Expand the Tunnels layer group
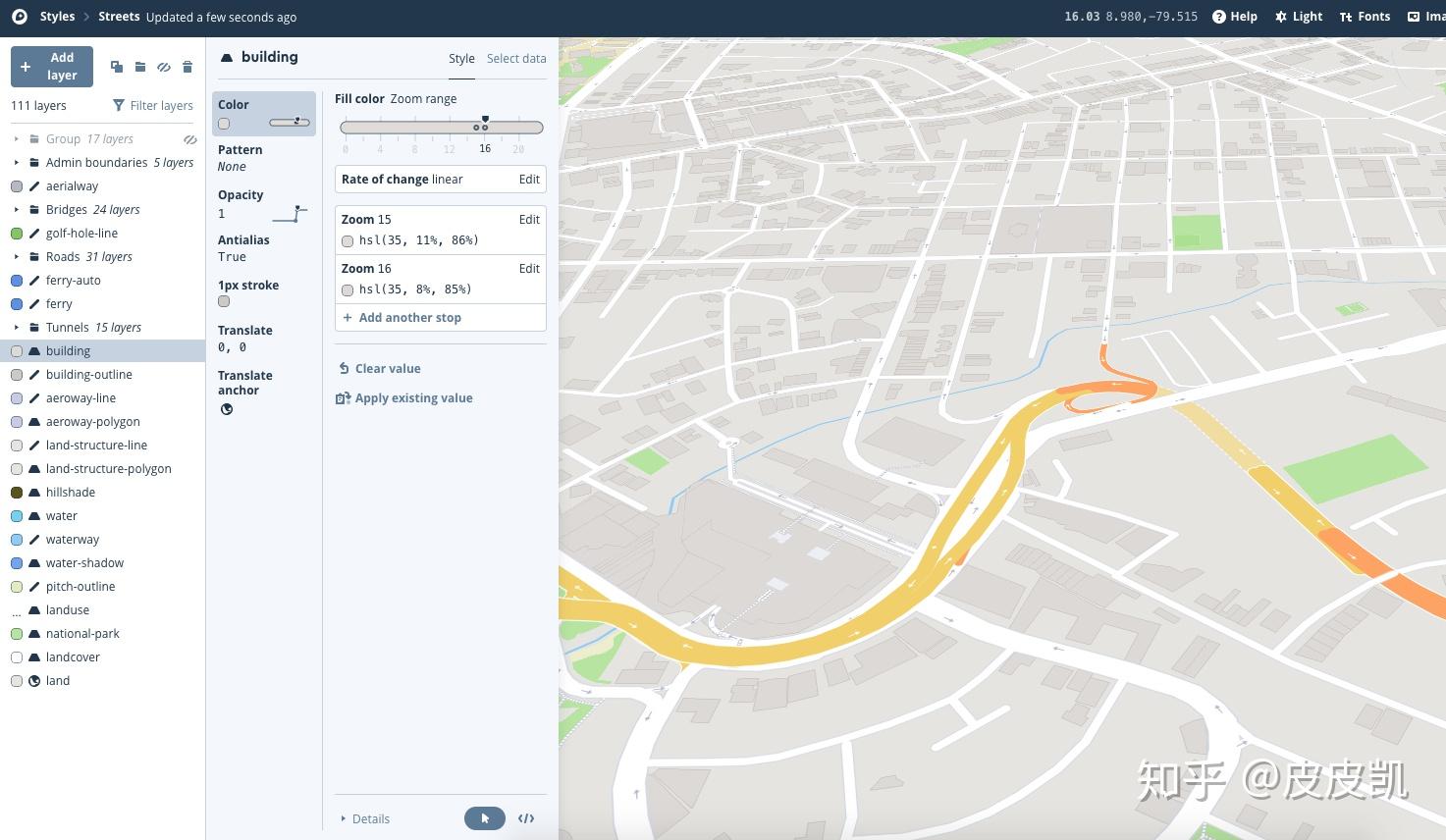This screenshot has width=1446, height=840. click(16, 327)
